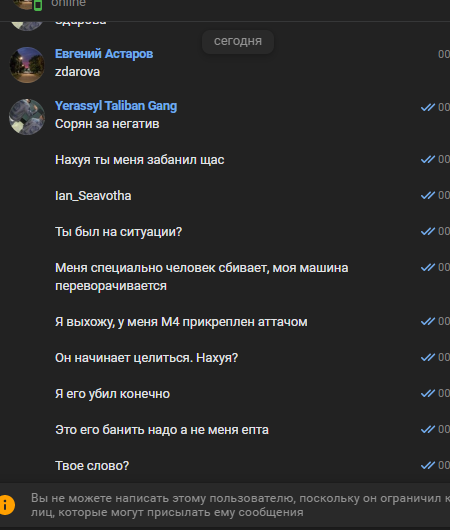Viewport: 450px width, 530px height.
Task: Click the orange info icon in restriction notice
Action: tap(7, 505)
